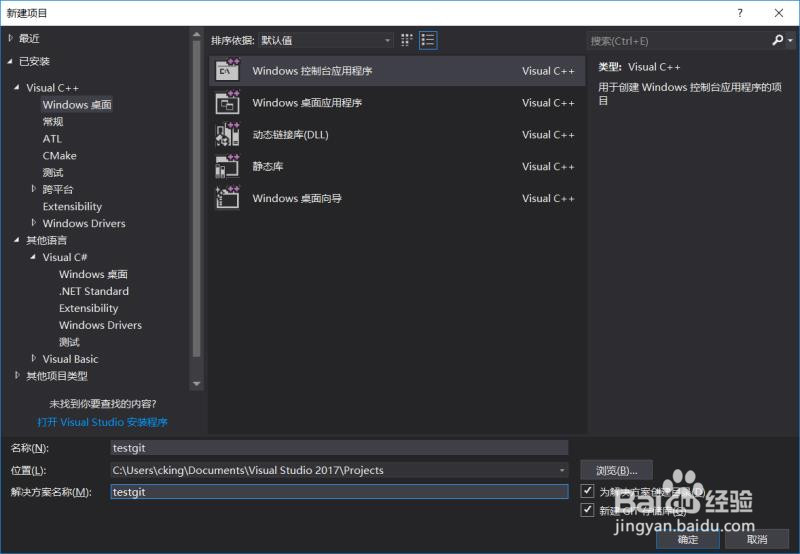Select .NET Standard category

(94, 291)
